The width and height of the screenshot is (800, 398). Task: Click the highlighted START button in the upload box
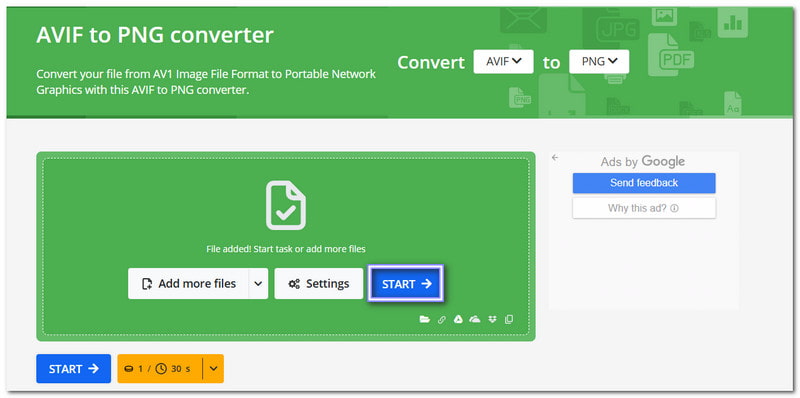(406, 284)
